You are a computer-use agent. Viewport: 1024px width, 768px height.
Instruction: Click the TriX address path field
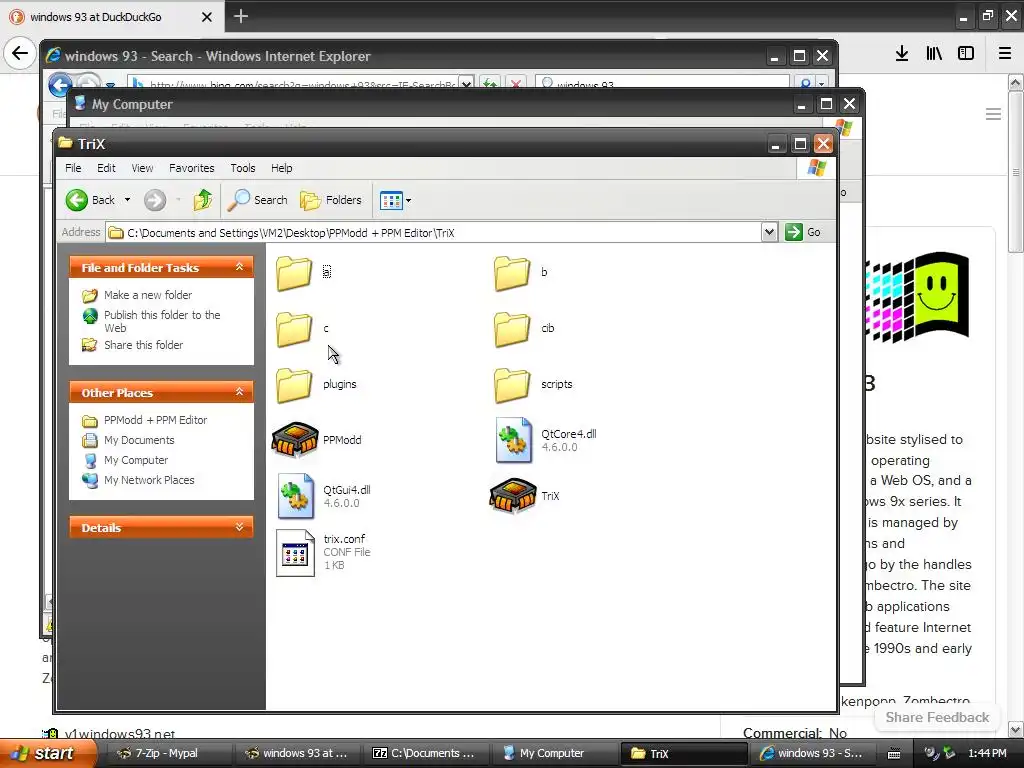(x=434, y=232)
